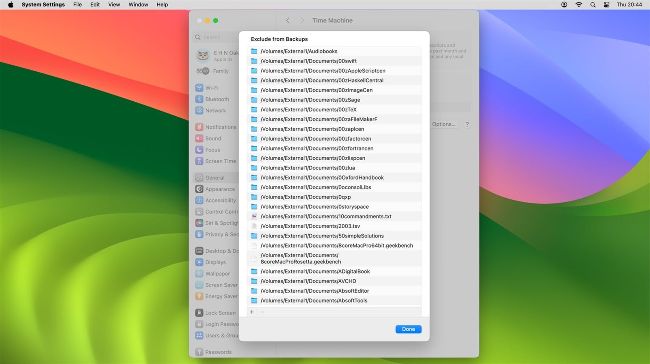Open the System Settings menu
The height and width of the screenshot is (364, 650).
tap(43, 5)
